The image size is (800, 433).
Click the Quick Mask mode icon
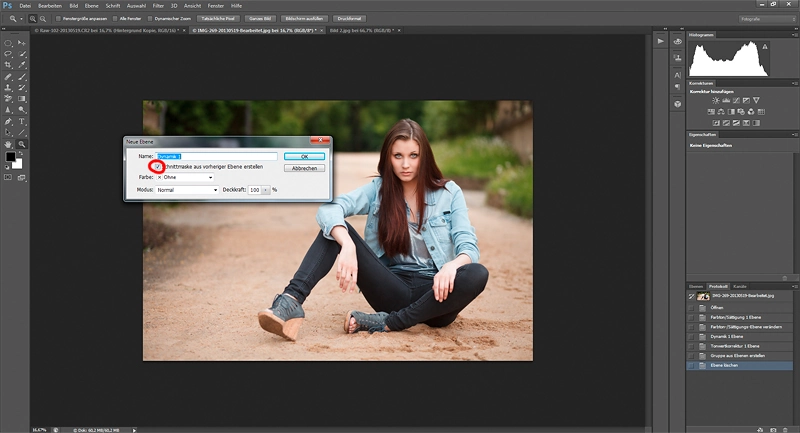point(8,177)
